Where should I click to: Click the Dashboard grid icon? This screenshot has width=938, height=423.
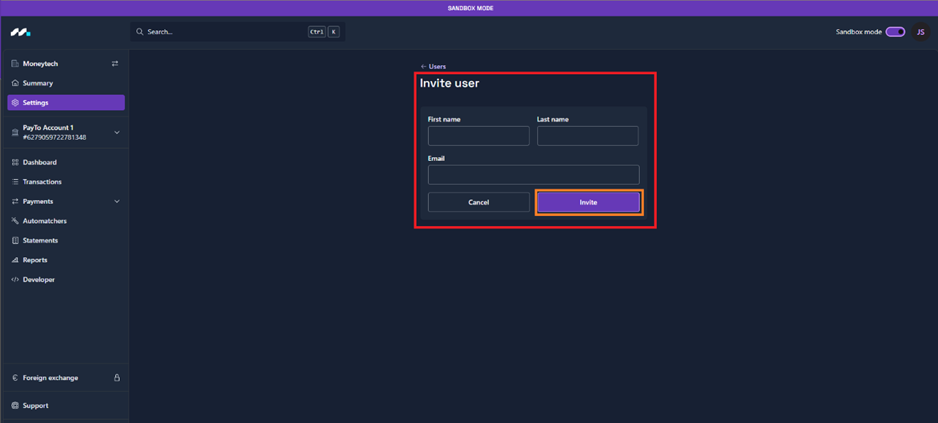16,162
